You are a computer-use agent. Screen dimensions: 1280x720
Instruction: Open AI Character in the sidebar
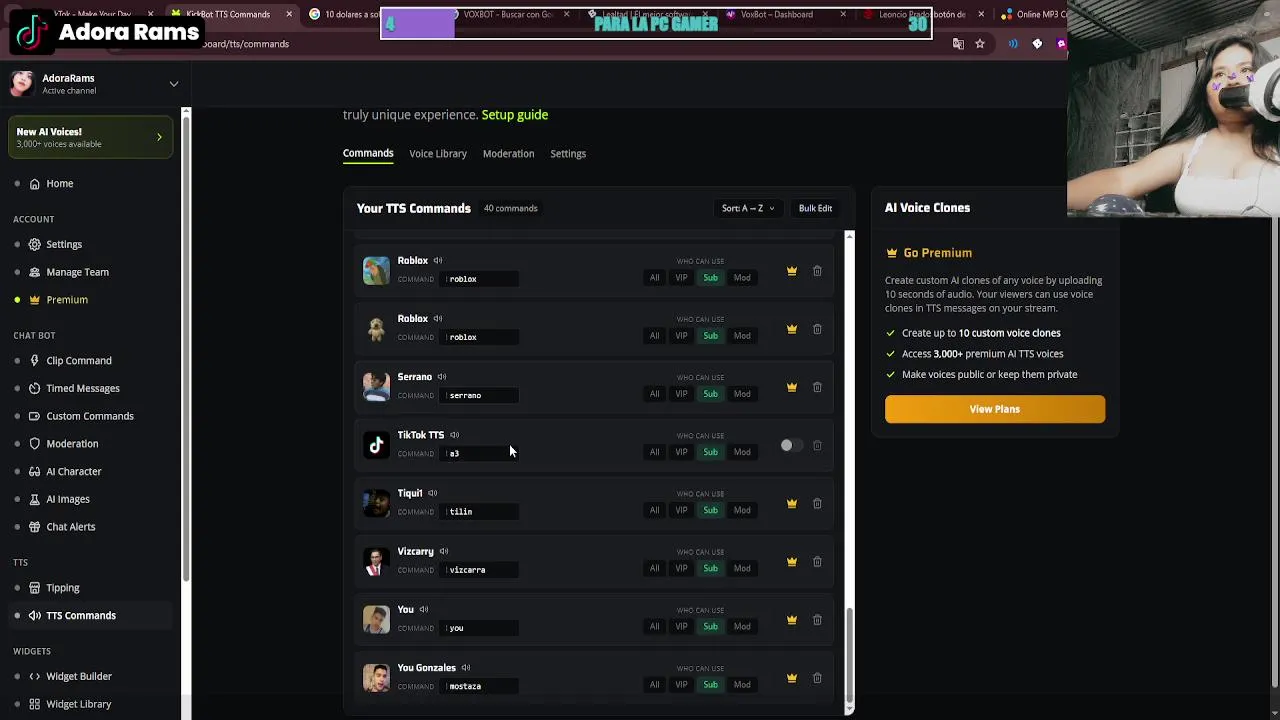pos(73,471)
